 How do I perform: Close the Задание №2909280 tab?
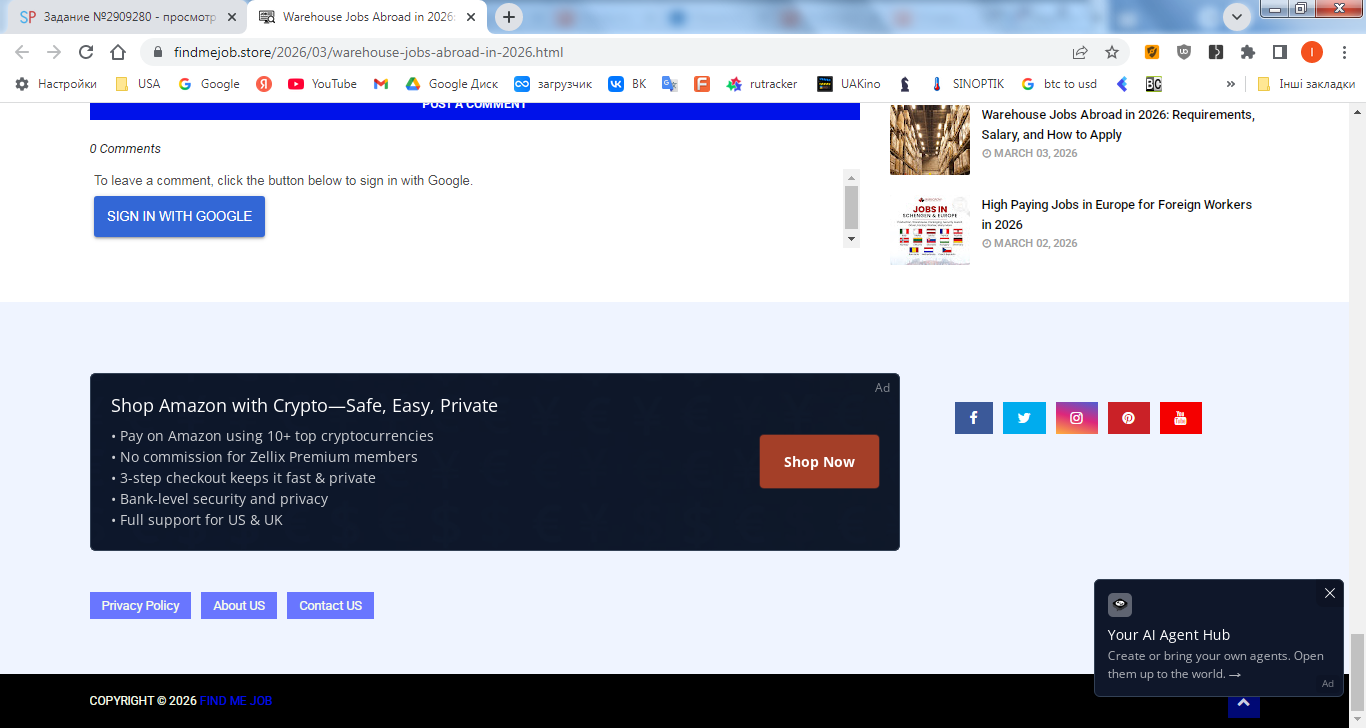pyautogui.click(x=231, y=17)
